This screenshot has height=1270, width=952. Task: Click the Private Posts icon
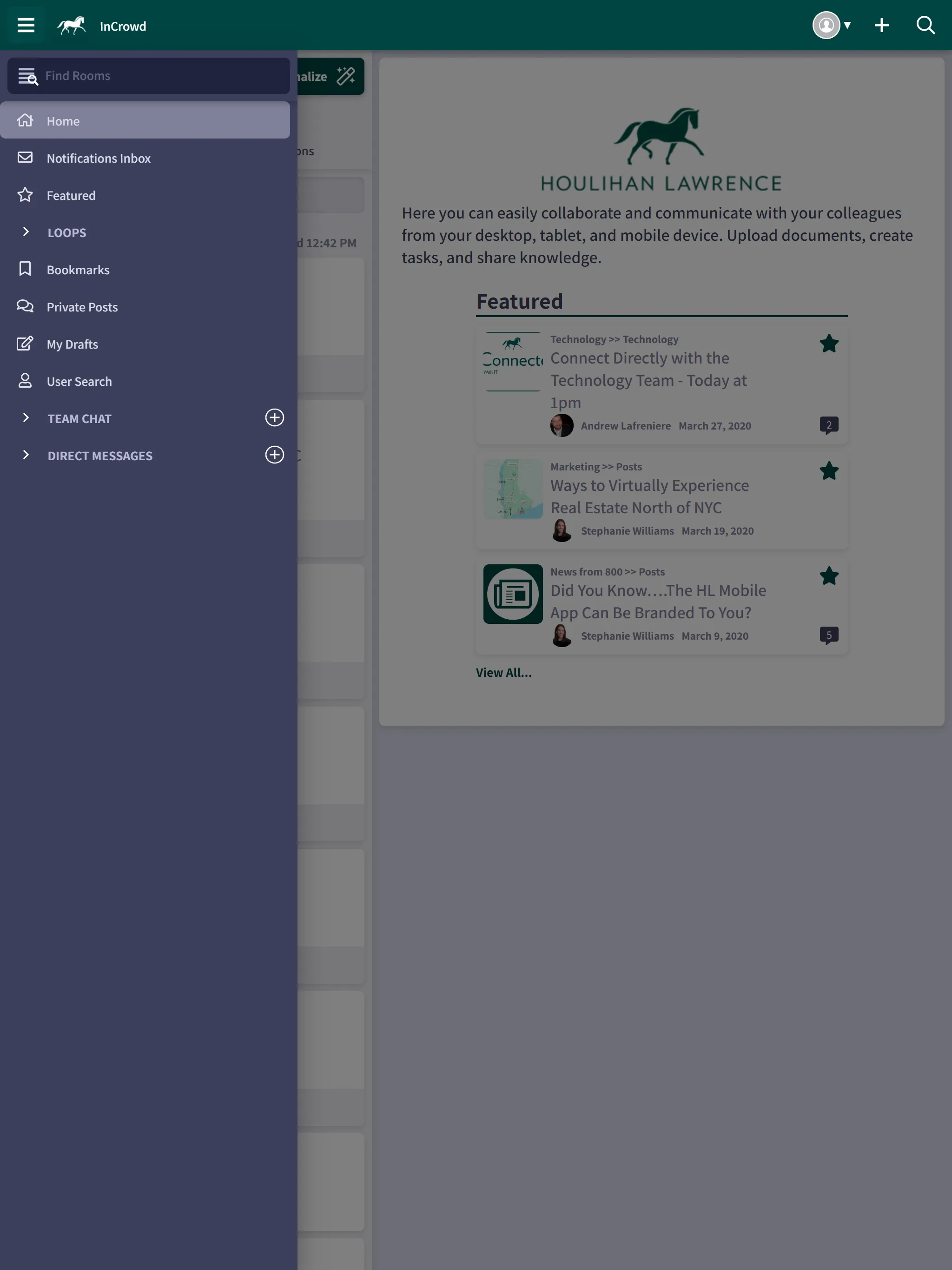click(x=24, y=307)
